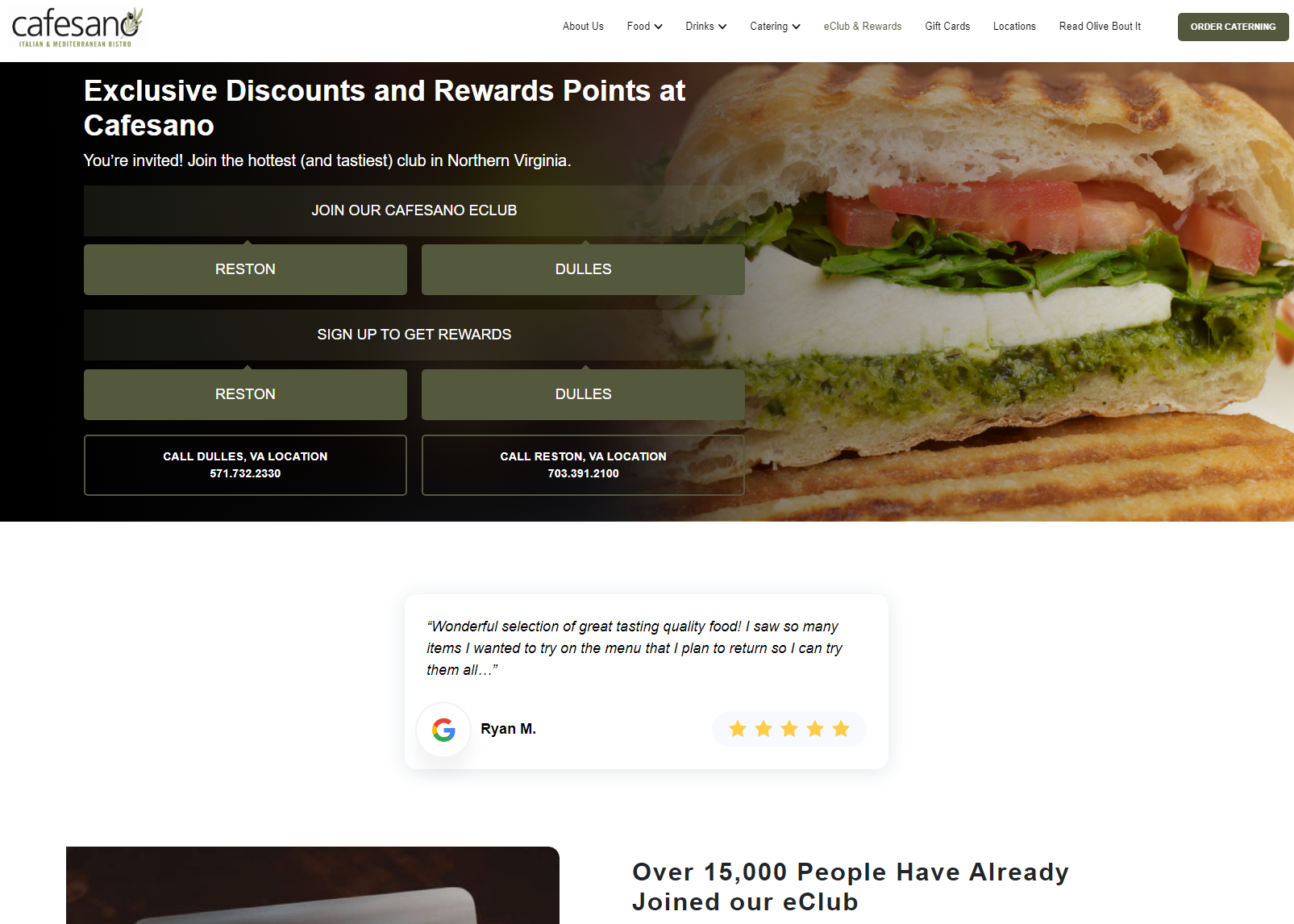
Task: Sign up for rewards at Reston
Action: click(x=245, y=394)
